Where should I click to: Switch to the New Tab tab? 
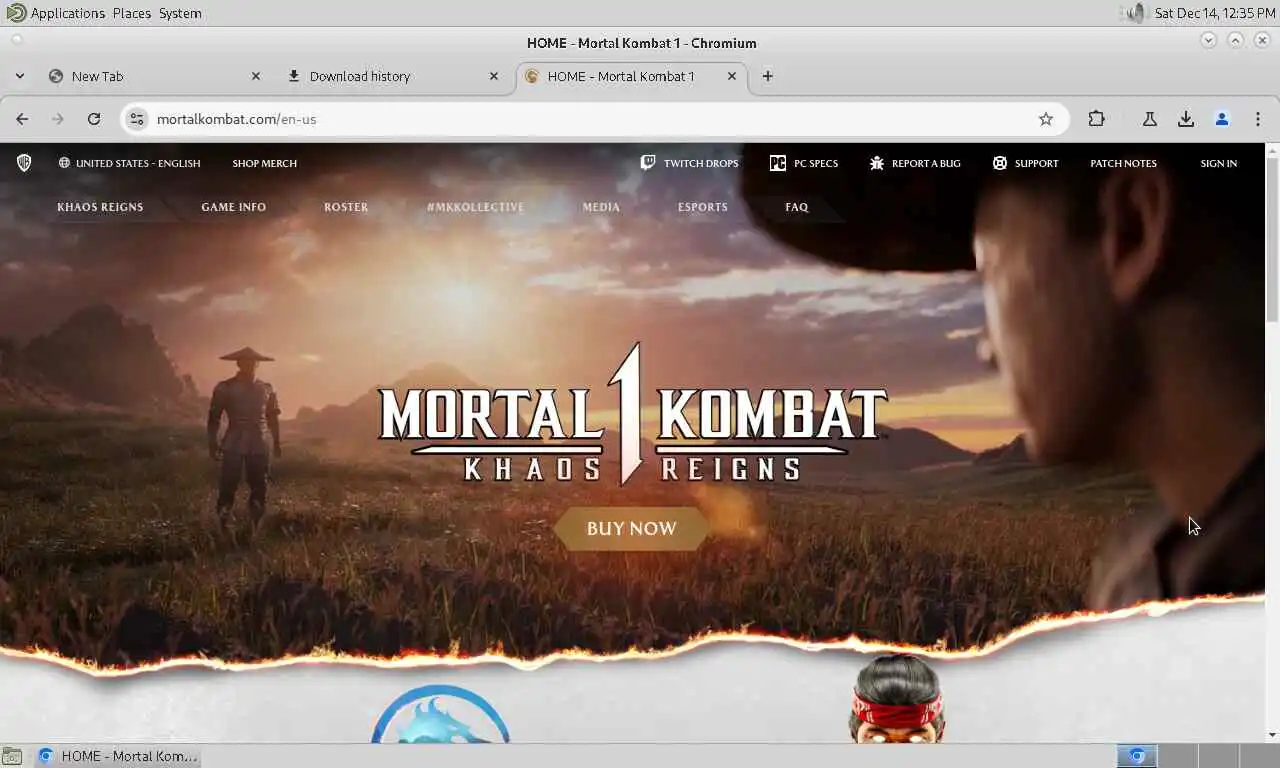[155, 76]
